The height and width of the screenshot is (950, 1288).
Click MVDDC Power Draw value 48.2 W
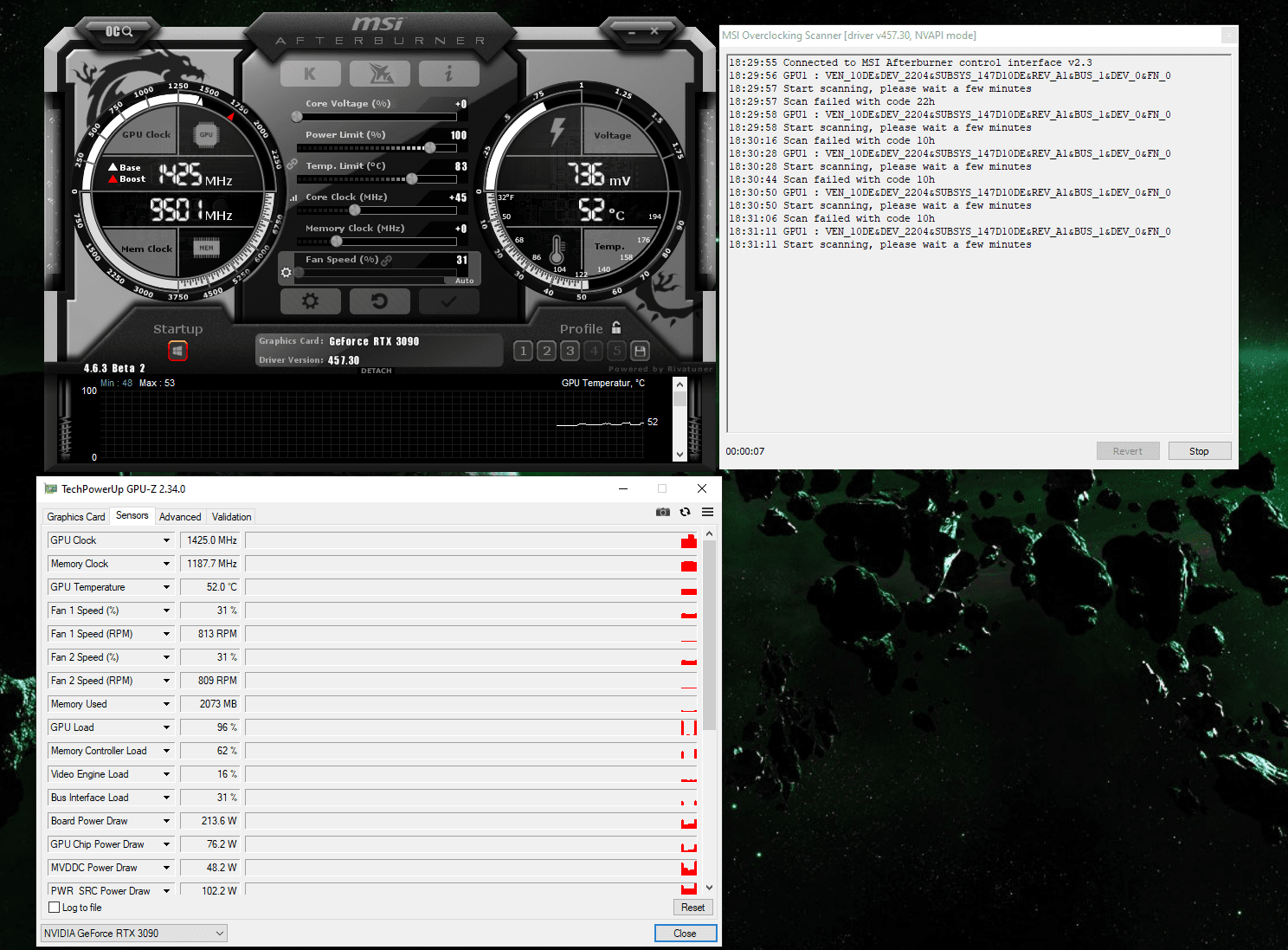[209, 868]
